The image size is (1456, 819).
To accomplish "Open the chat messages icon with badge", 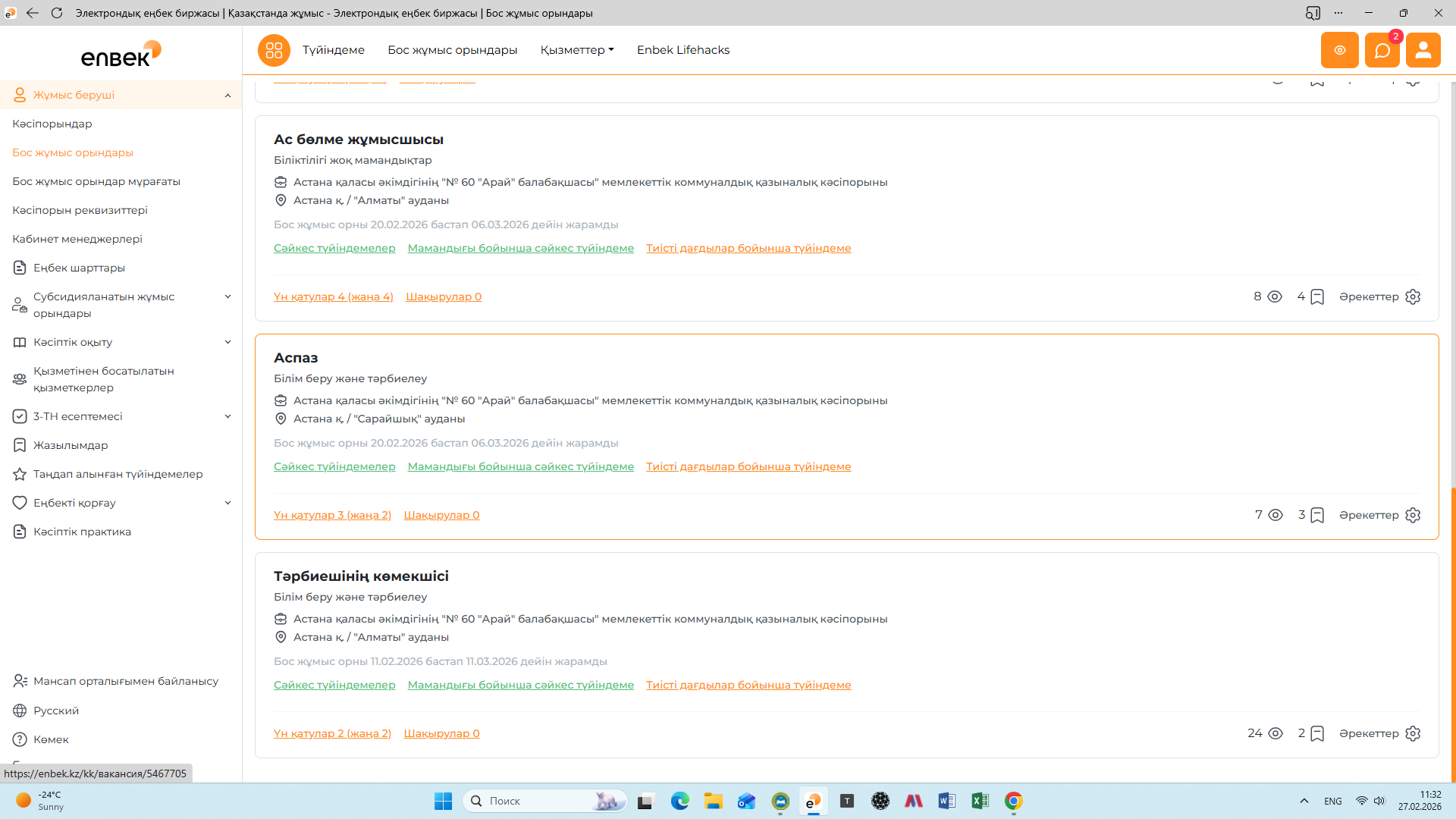I will pos(1382,50).
